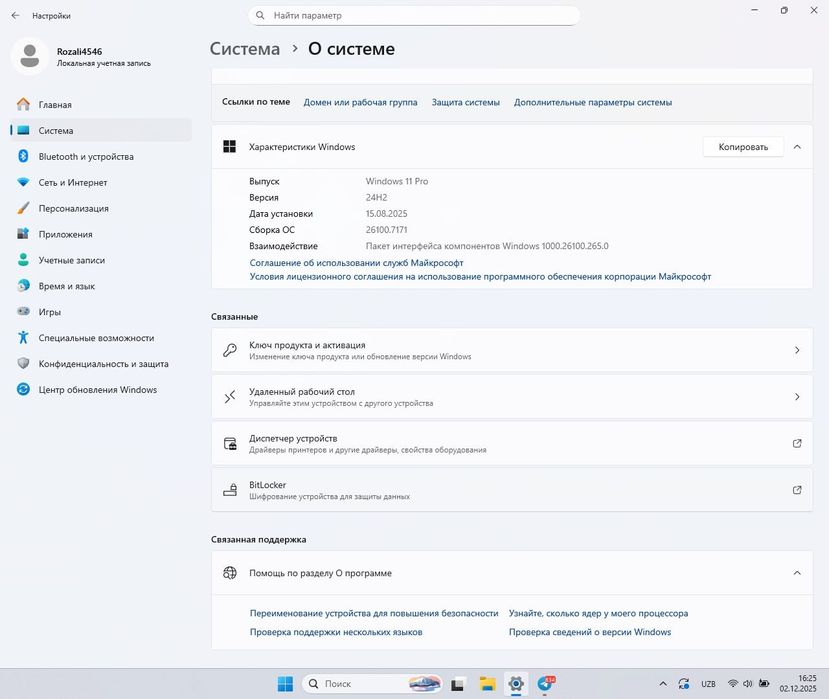Click Settings gear icon on taskbar
Image resolution: width=829 pixels, height=699 pixels.
coord(516,684)
